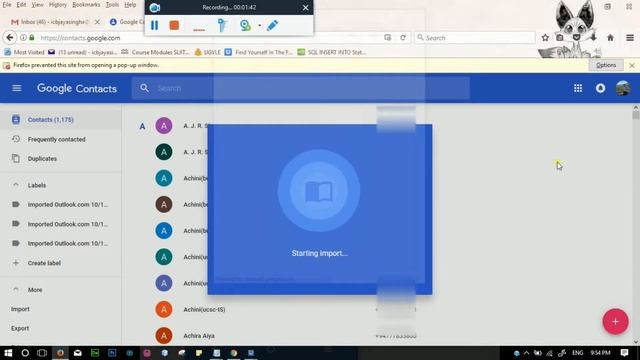Open Chrome from the taskbar

pos(233,353)
